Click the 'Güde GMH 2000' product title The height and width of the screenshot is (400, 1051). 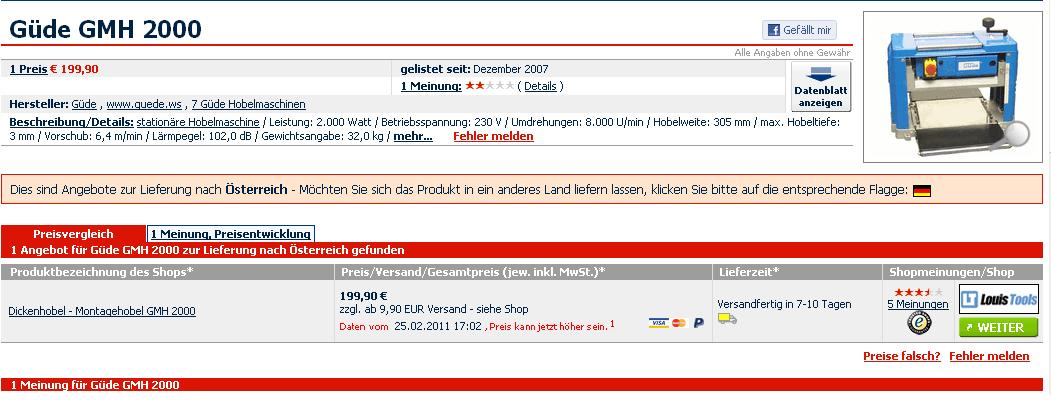tap(105, 29)
